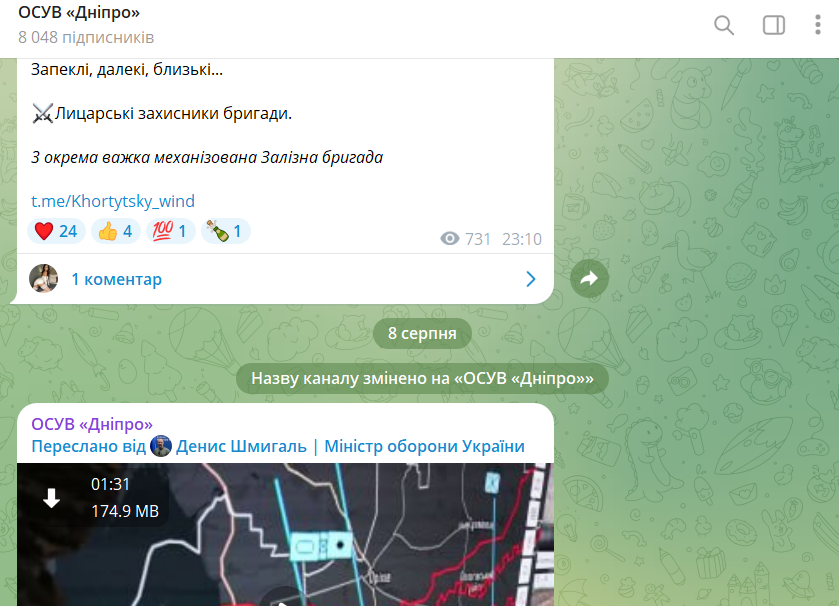The image size is (839, 606).
Task: Toggle the heart reaction
Action: coord(57,230)
